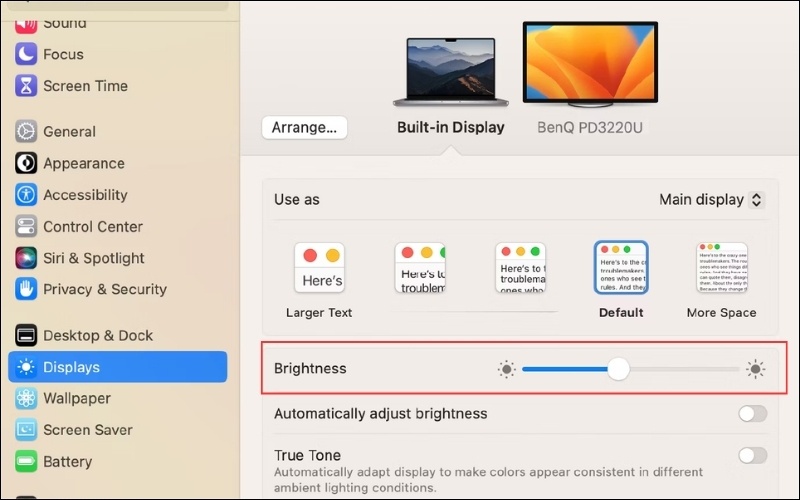The image size is (800, 500).
Task: Choose the More Space resolution option
Action: tap(722, 268)
